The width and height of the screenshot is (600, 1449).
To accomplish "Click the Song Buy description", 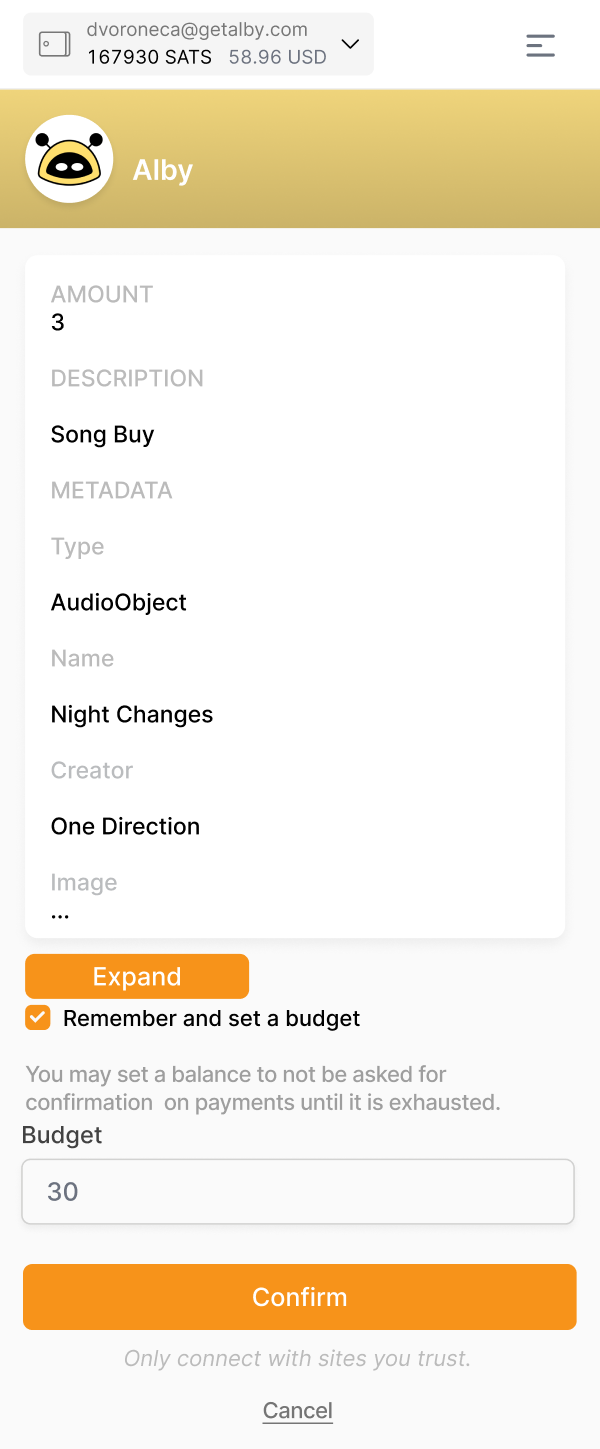I will 103,434.
